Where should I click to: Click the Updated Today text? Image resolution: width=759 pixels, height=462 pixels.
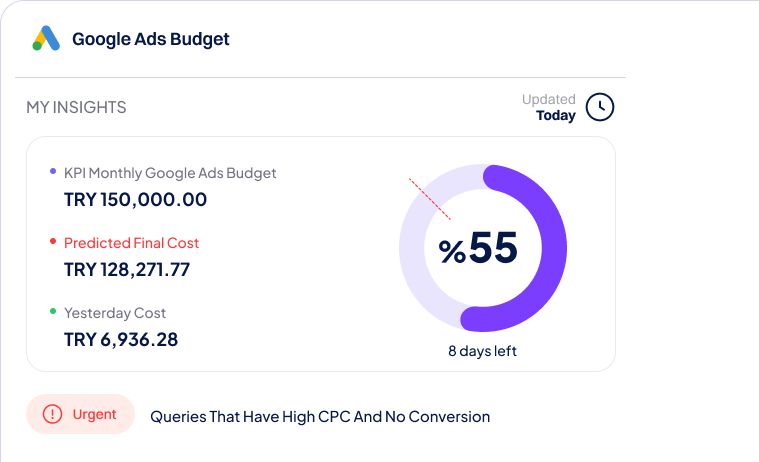point(549,107)
